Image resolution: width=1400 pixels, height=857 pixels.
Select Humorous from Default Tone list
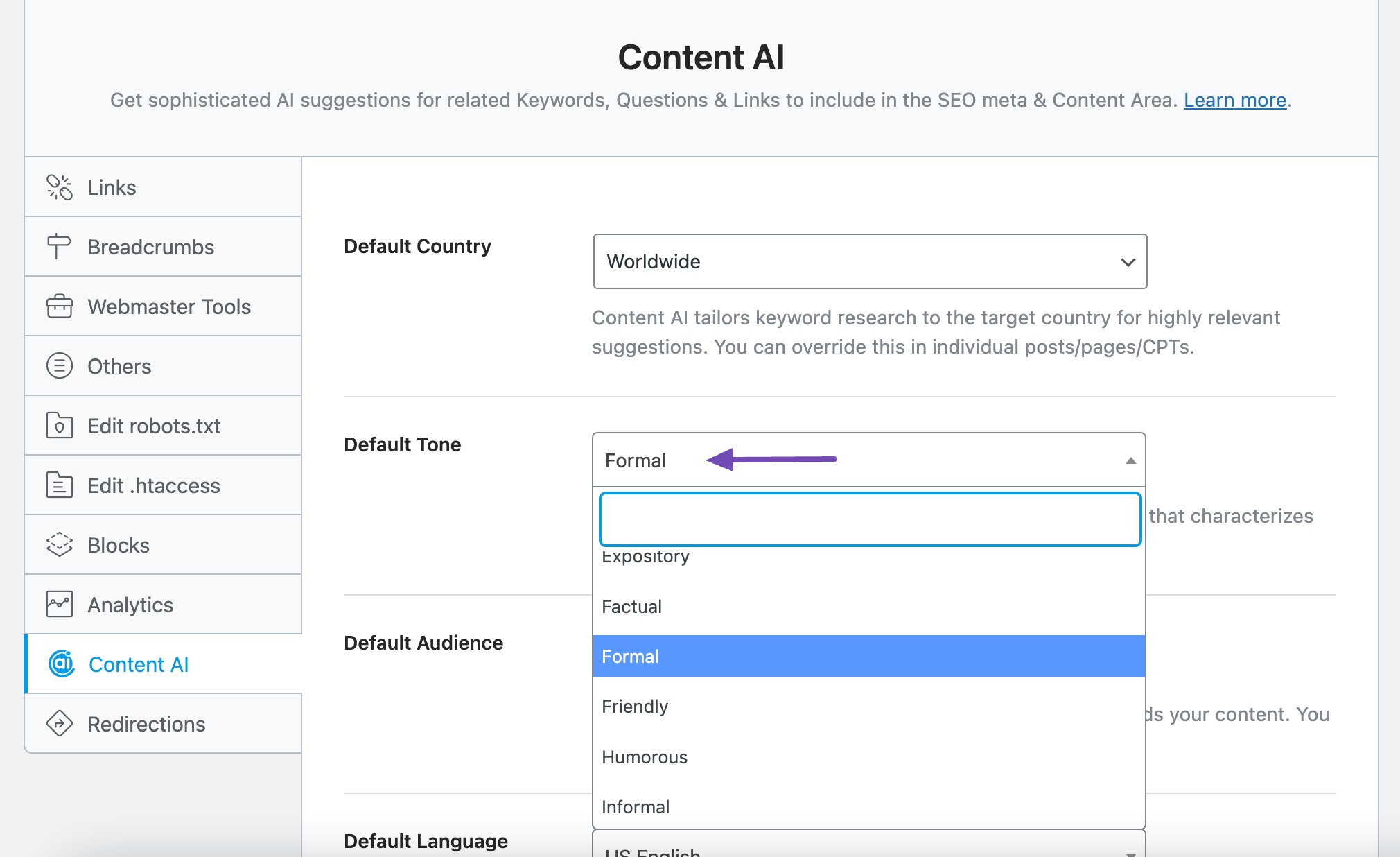[x=644, y=757]
